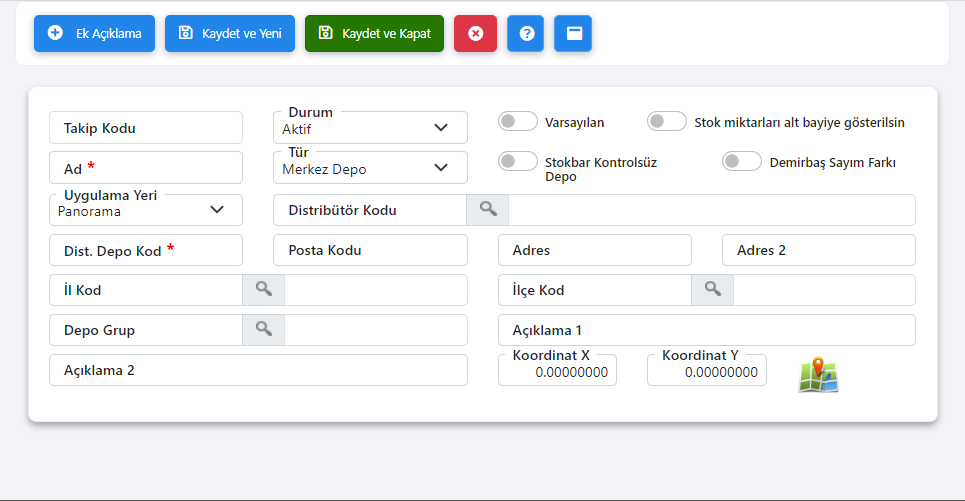Click Kaydet ve Kapat button
This screenshot has height=501, width=965.
[x=374, y=33]
